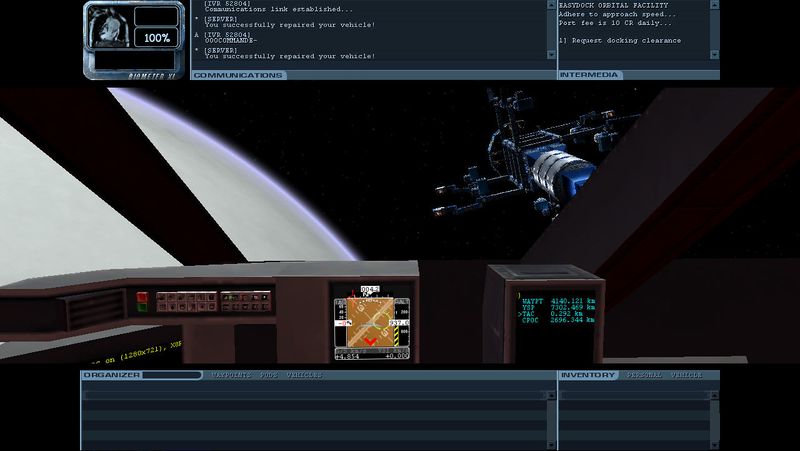
Task: Click the moving-map navigation display
Action: 370,322
